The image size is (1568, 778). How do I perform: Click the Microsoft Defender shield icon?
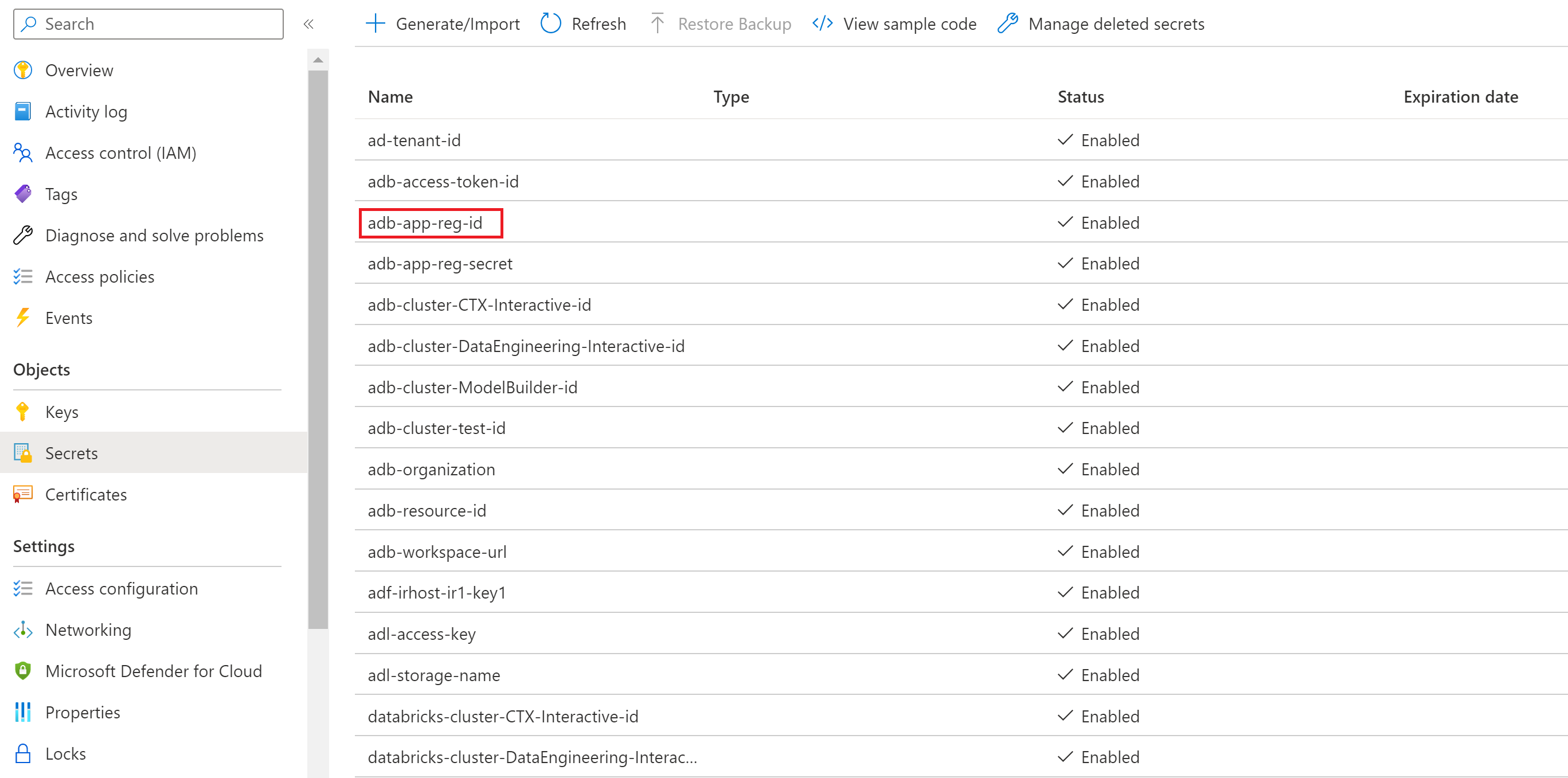[x=23, y=671]
